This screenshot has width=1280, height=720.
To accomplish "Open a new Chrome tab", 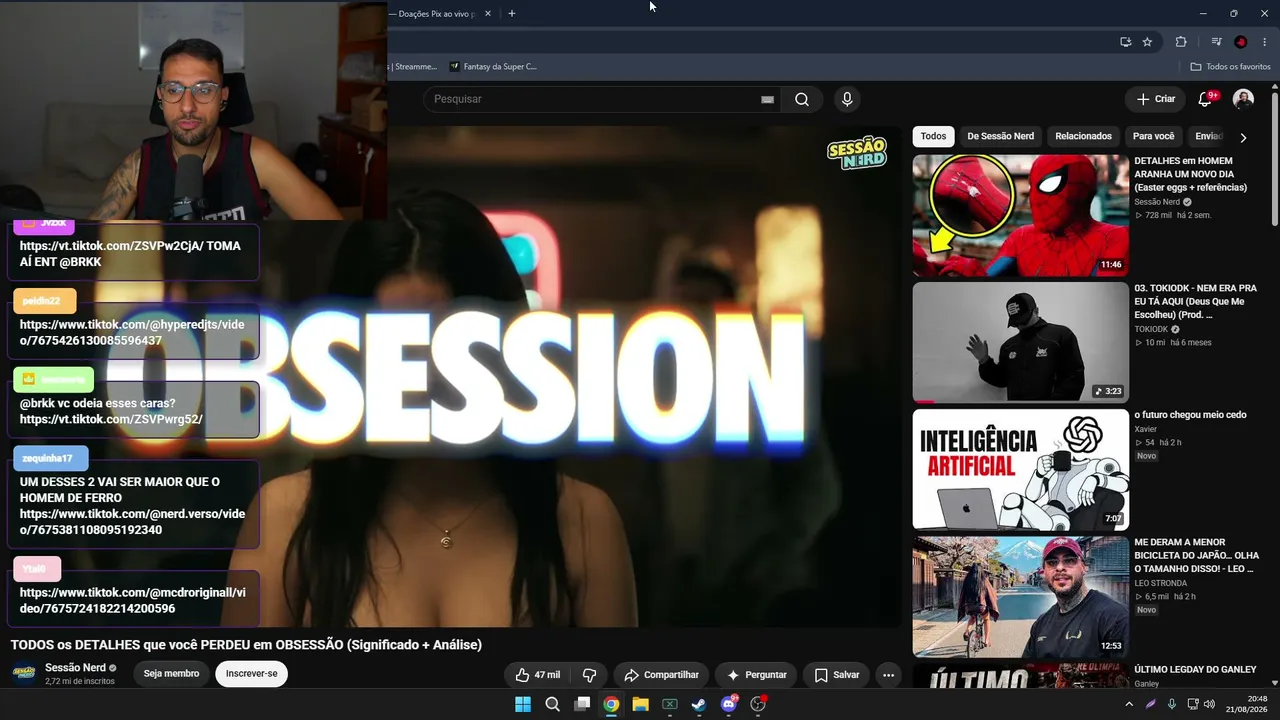I will 511,14.
